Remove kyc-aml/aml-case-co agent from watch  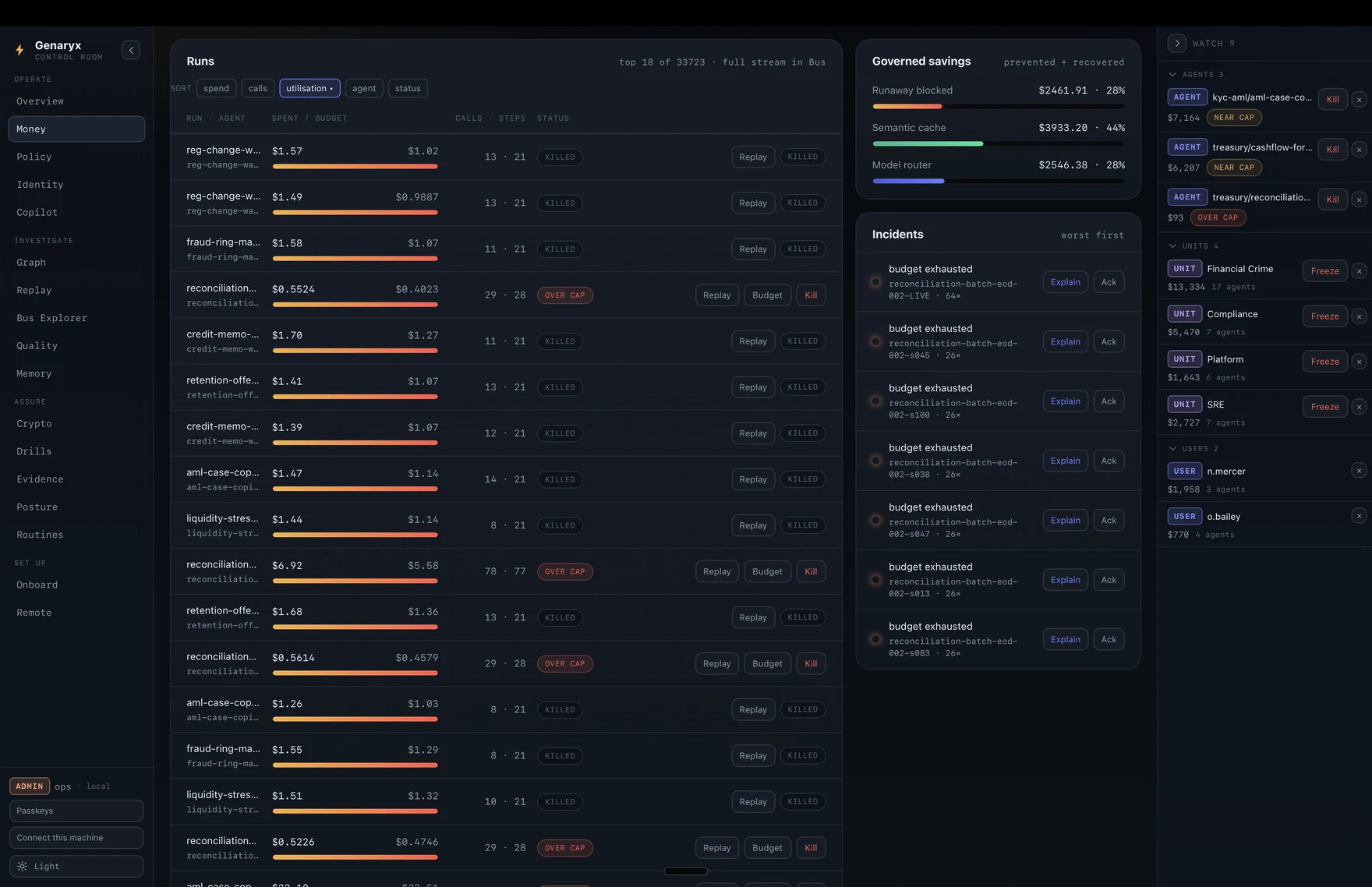[1359, 100]
